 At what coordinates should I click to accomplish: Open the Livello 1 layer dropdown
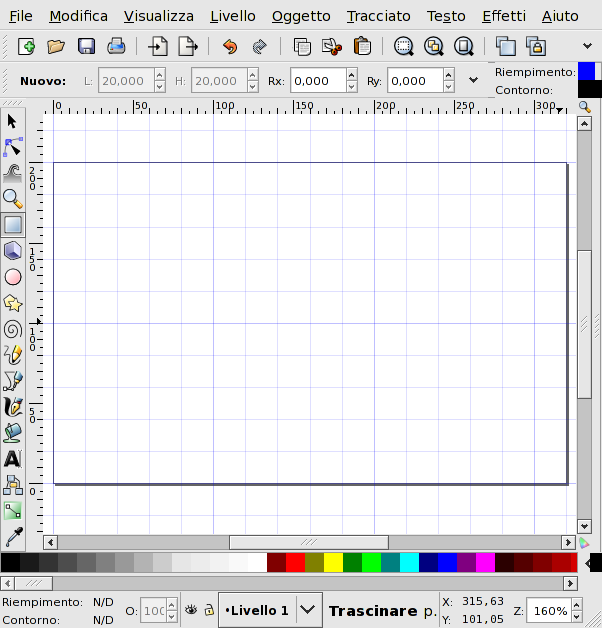pyautogui.click(x=309, y=609)
